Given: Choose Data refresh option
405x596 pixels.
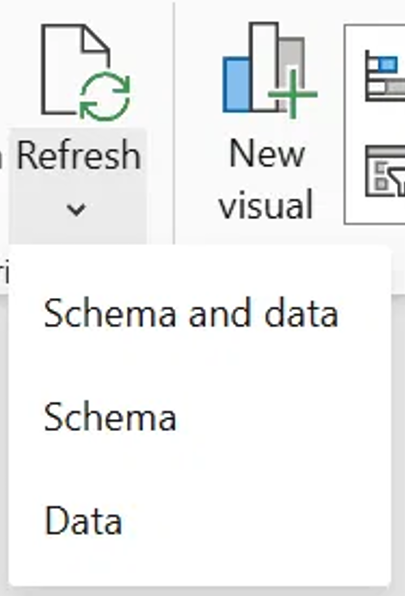Looking at the screenshot, I should [x=83, y=521].
